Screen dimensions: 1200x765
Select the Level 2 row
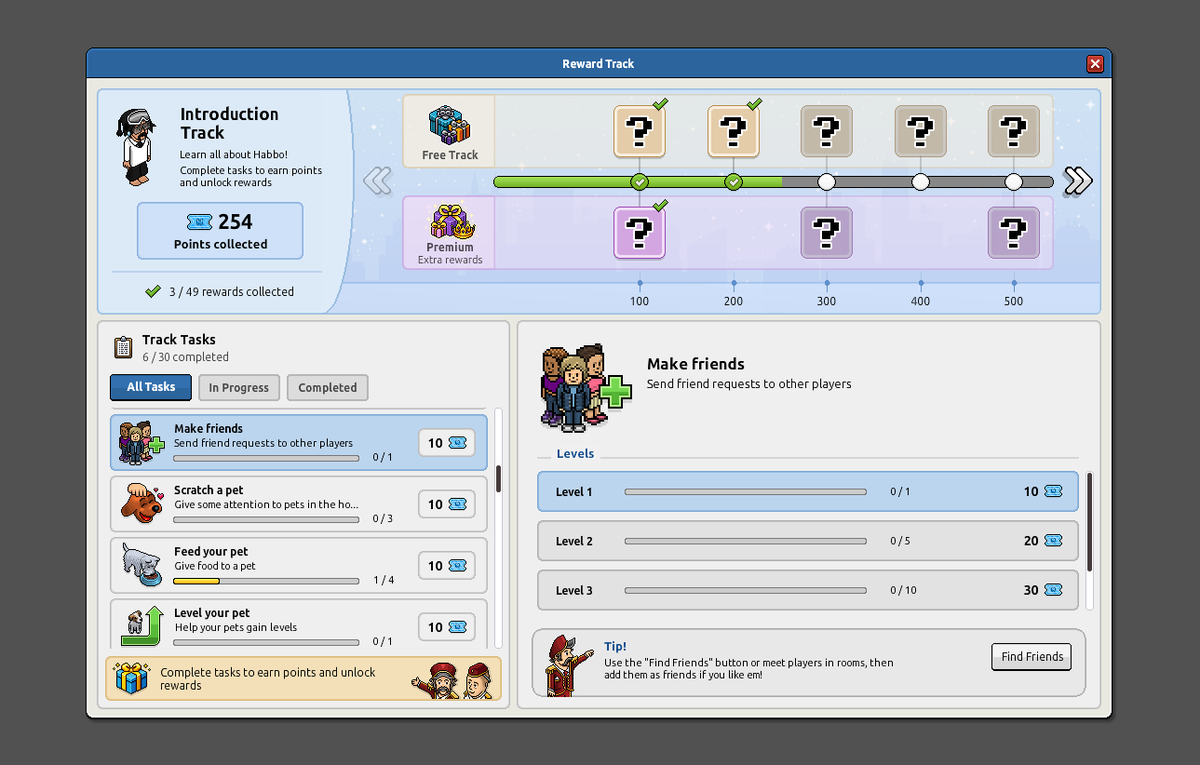(808, 541)
